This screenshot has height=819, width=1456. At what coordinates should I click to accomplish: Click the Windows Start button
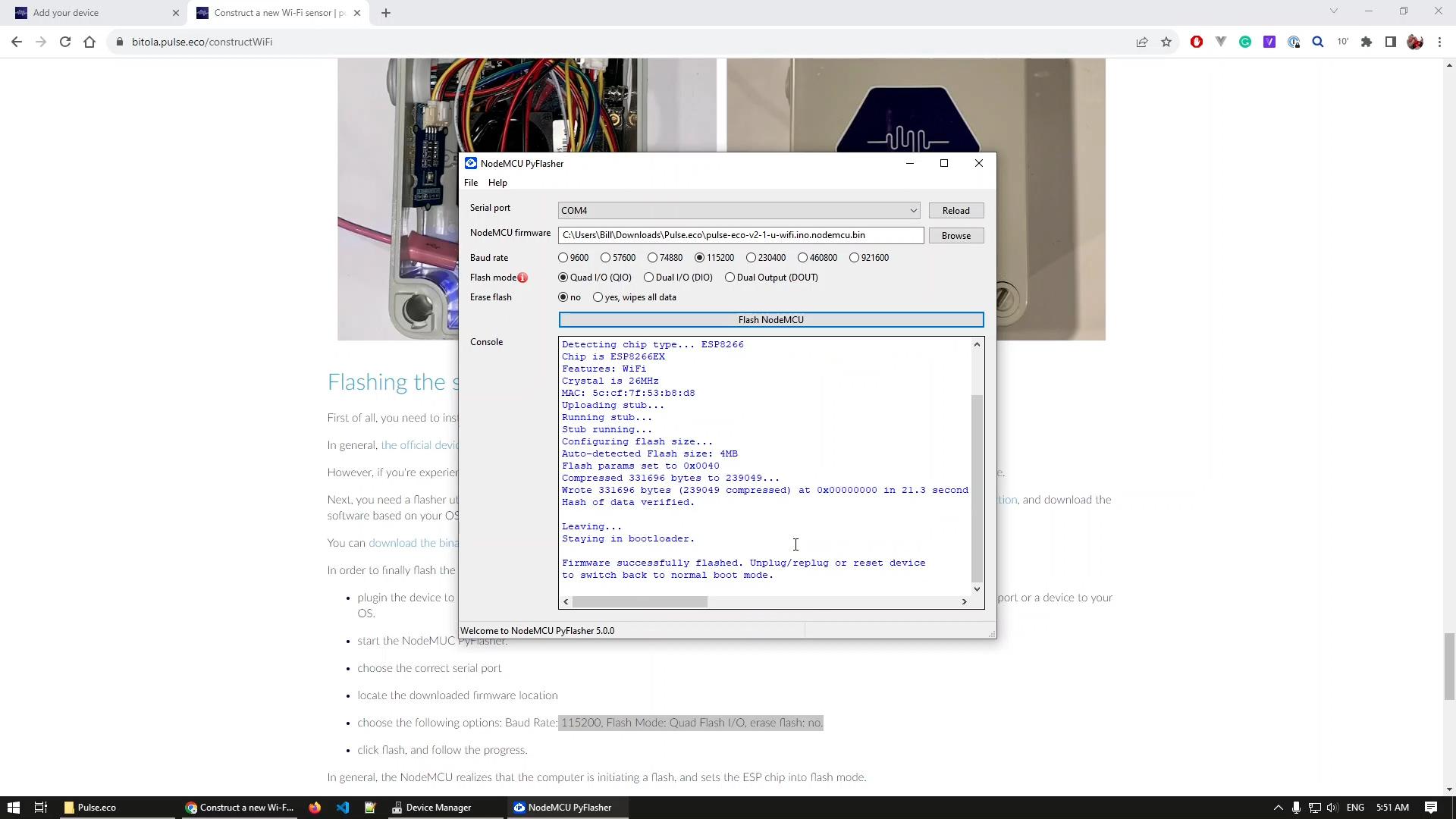13,808
